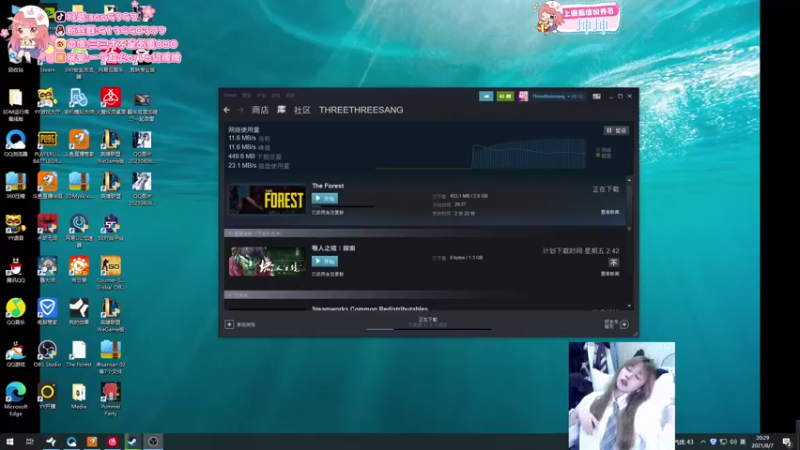Open friends and chat plus icon
Image resolution: width=800 pixels, height=450 pixels.
pos(624,324)
